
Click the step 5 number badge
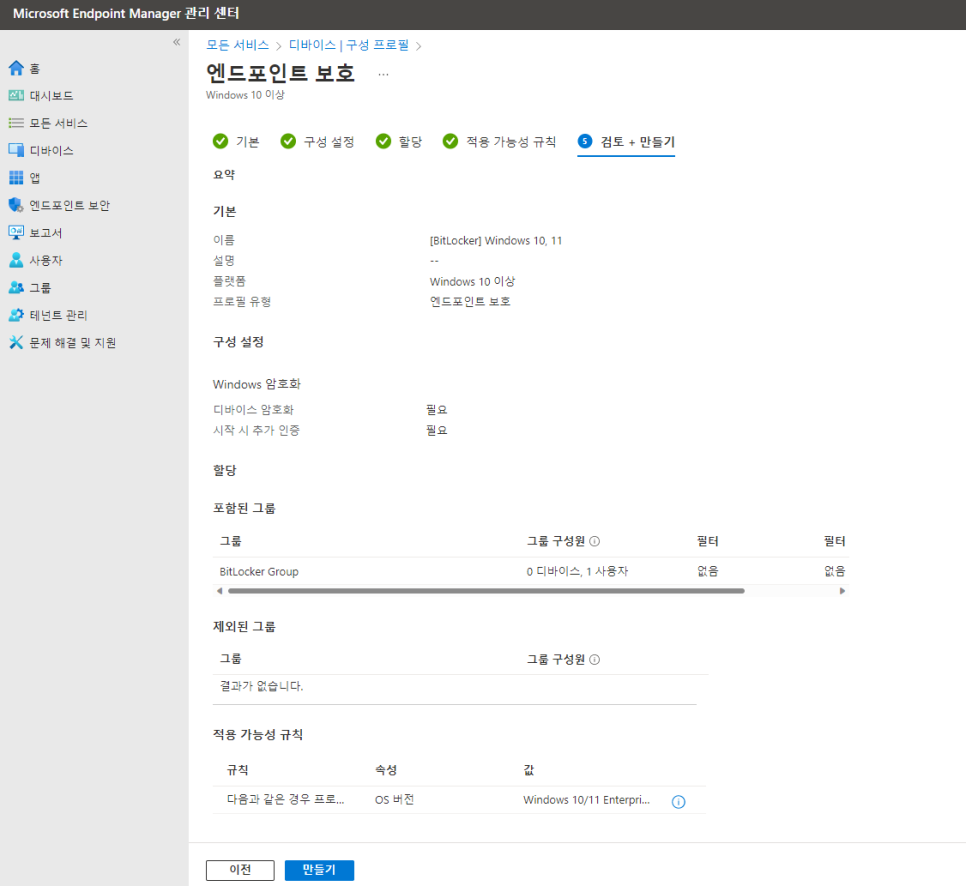pos(585,142)
